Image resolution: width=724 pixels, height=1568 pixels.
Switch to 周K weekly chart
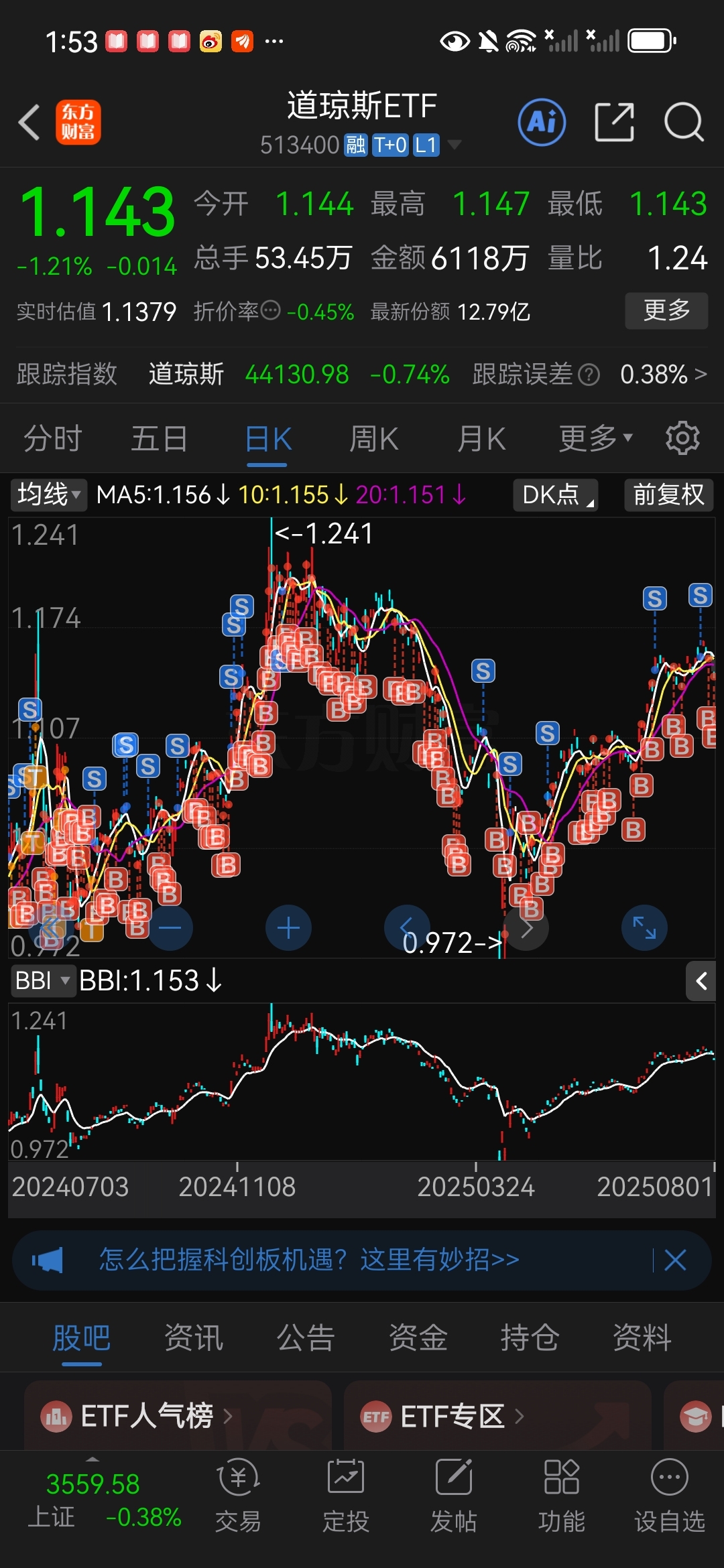tap(373, 438)
